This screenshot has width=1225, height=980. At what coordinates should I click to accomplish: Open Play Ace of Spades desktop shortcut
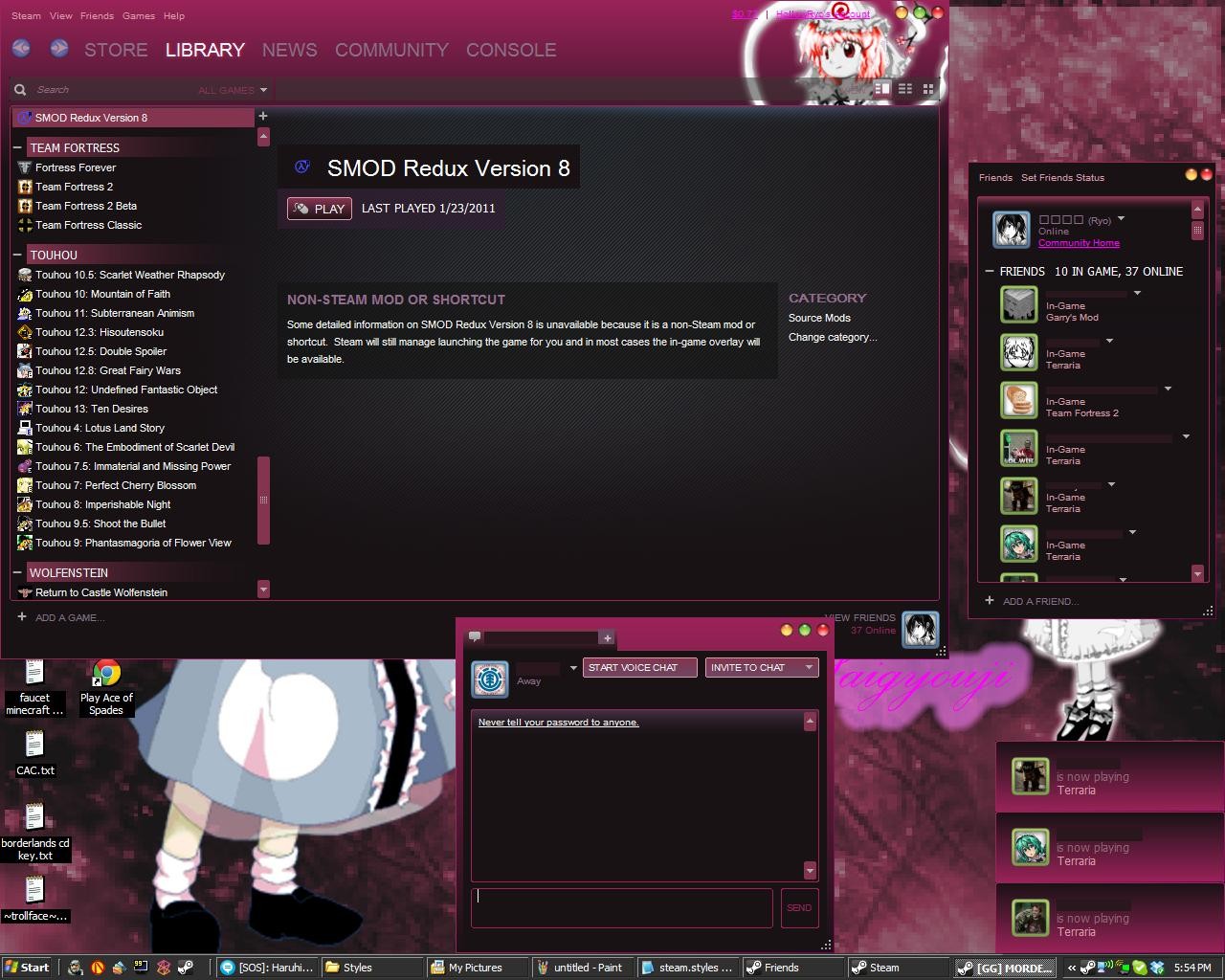coord(106,687)
